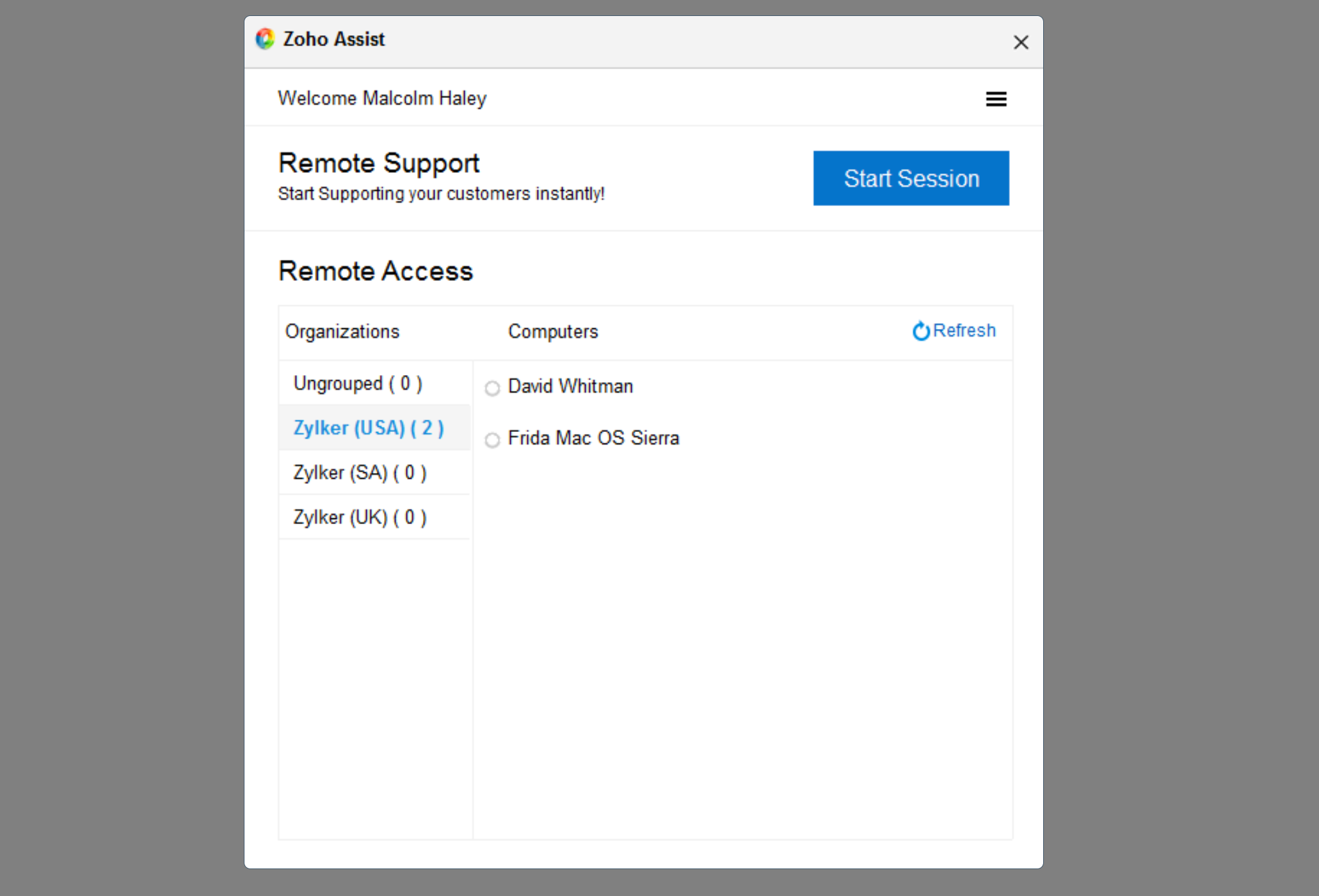Click the radio circle beside David Whitman
Viewport: 1319px width, 896px height.
pyautogui.click(x=492, y=388)
